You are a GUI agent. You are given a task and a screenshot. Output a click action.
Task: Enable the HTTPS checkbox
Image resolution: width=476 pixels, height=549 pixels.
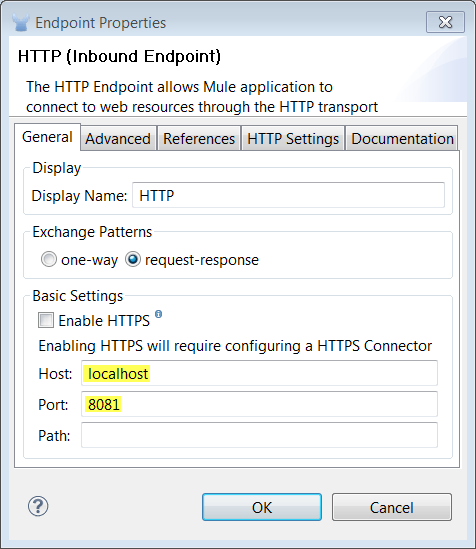(x=46, y=320)
